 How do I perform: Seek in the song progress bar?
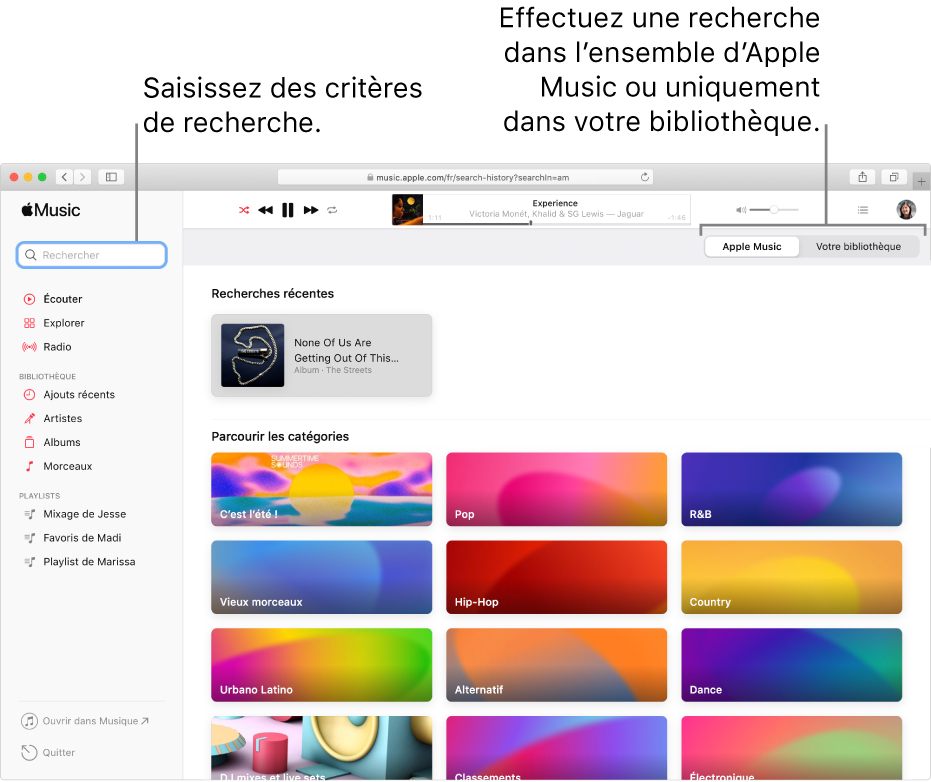pos(556,223)
